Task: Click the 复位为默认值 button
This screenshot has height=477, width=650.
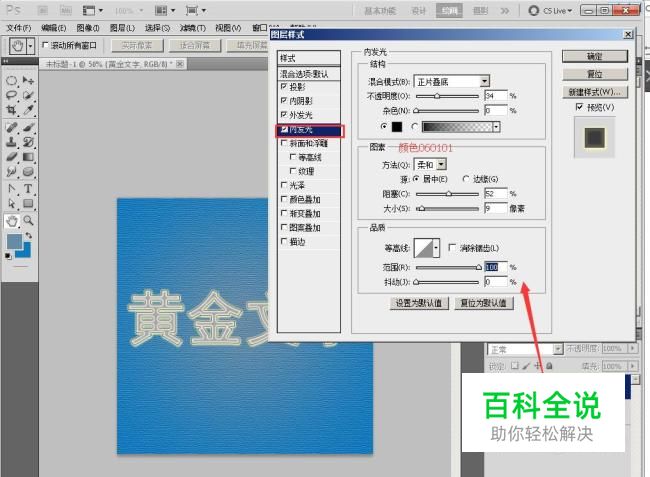Action: tap(483, 303)
